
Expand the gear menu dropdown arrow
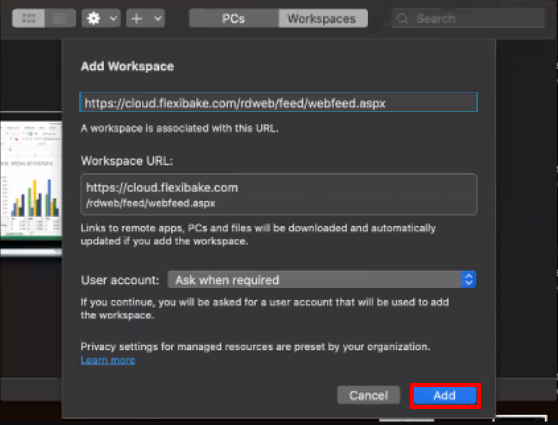click(113, 18)
